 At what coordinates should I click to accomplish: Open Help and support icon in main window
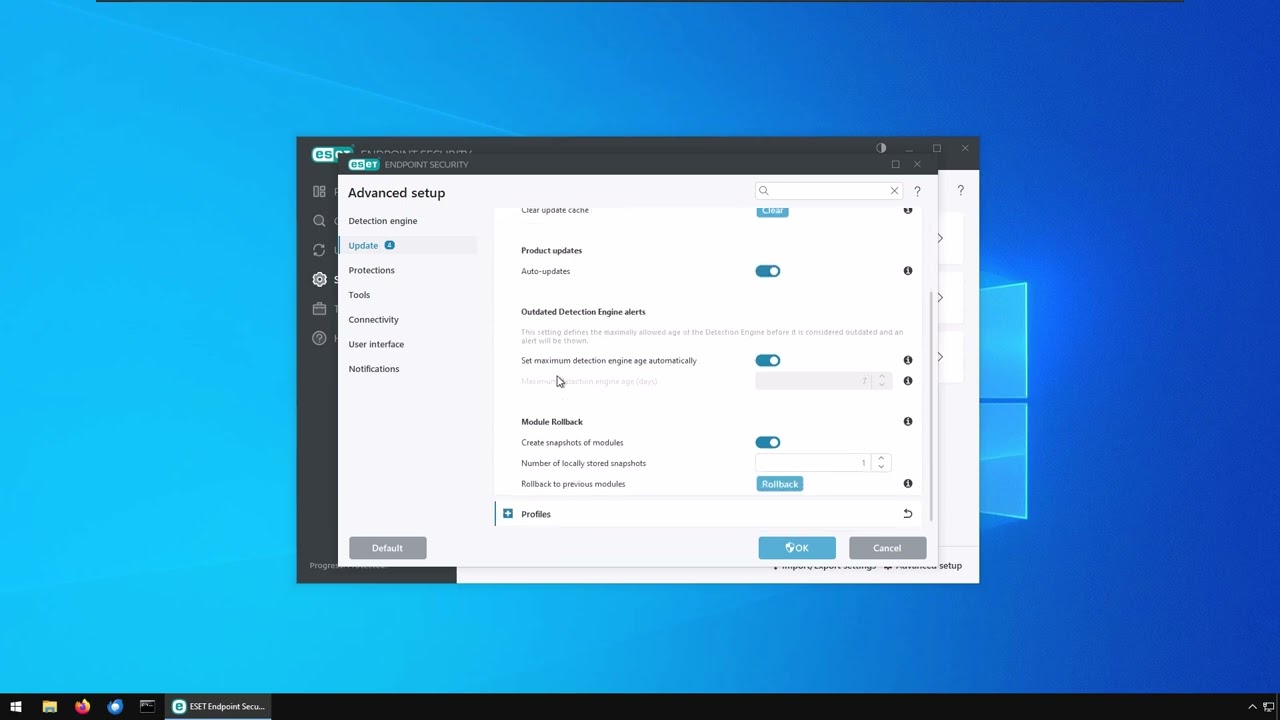(319, 338)
